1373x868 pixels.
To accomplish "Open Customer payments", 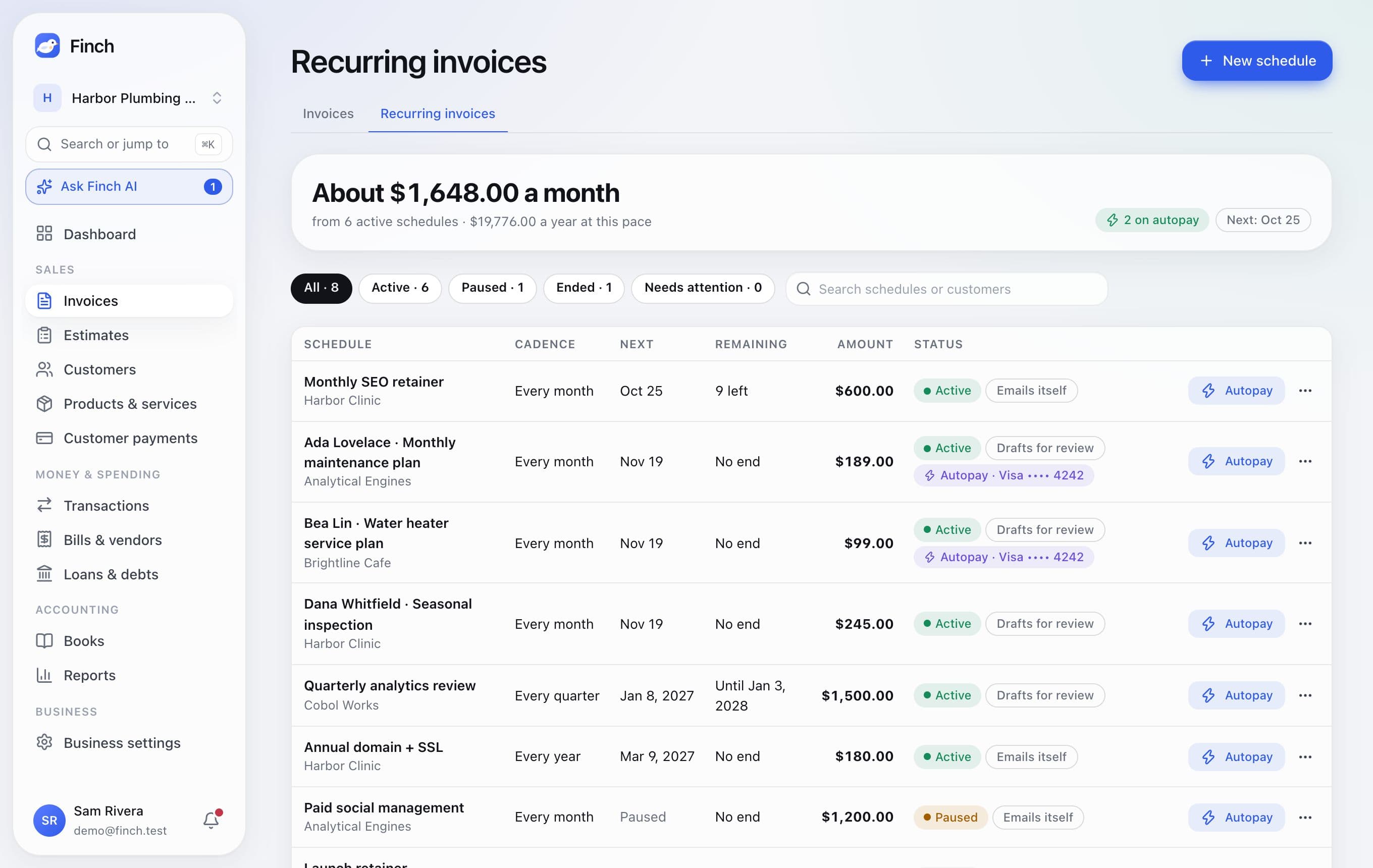I will click(129, 438).
